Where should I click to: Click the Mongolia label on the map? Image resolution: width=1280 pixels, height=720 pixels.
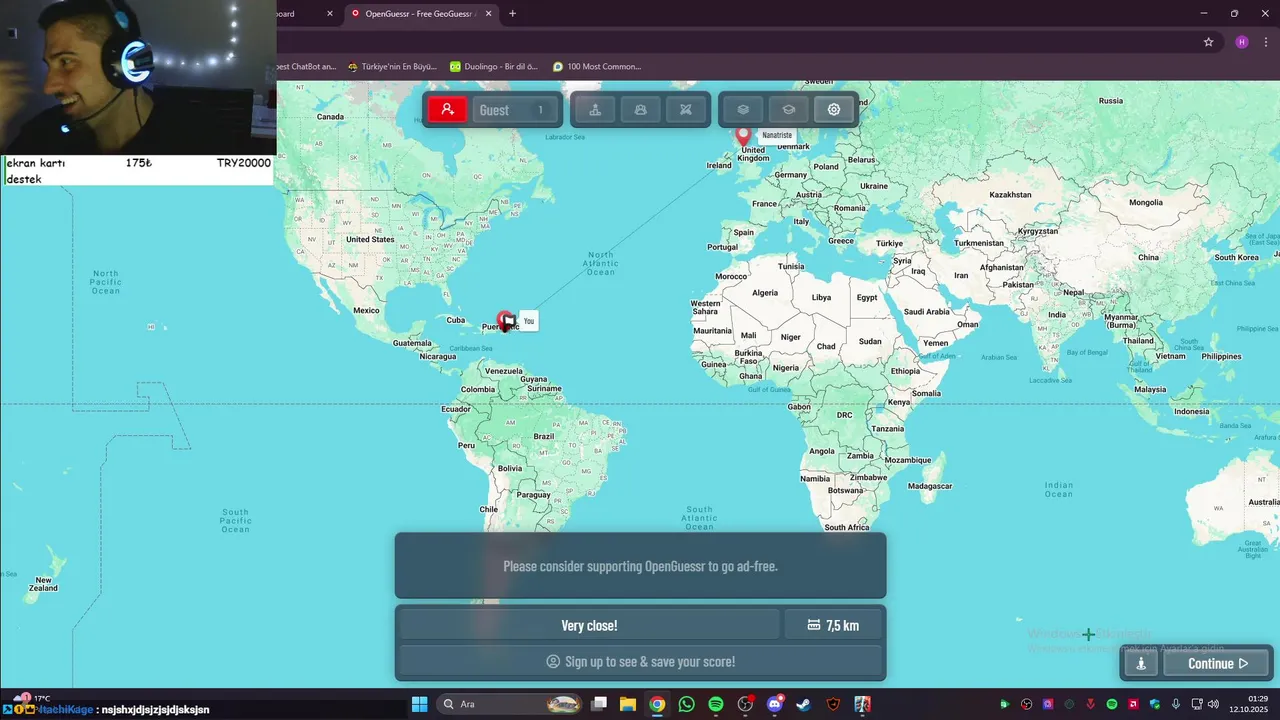point(1146,202)
